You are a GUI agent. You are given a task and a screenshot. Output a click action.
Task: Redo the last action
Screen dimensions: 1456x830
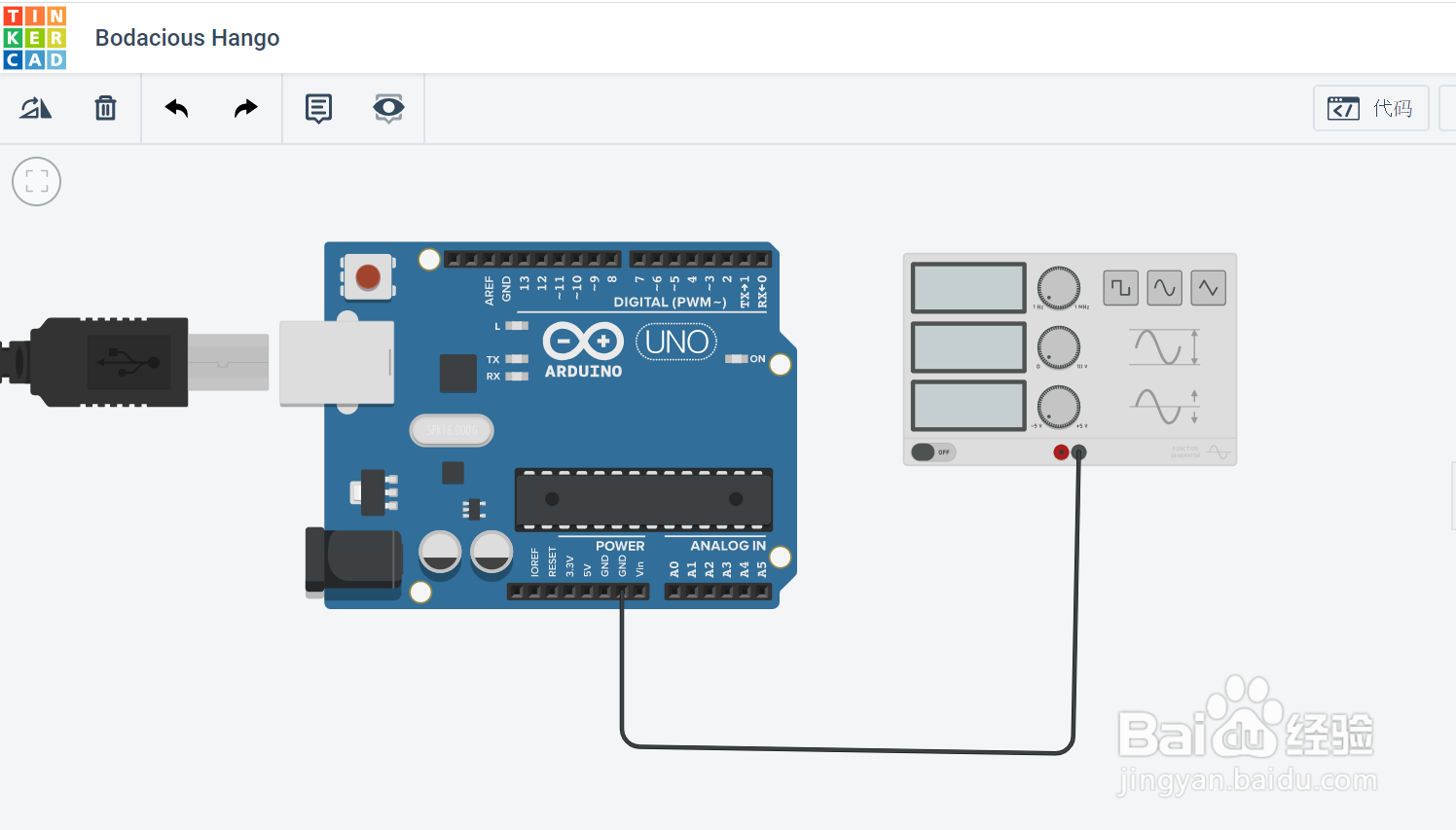246,108
